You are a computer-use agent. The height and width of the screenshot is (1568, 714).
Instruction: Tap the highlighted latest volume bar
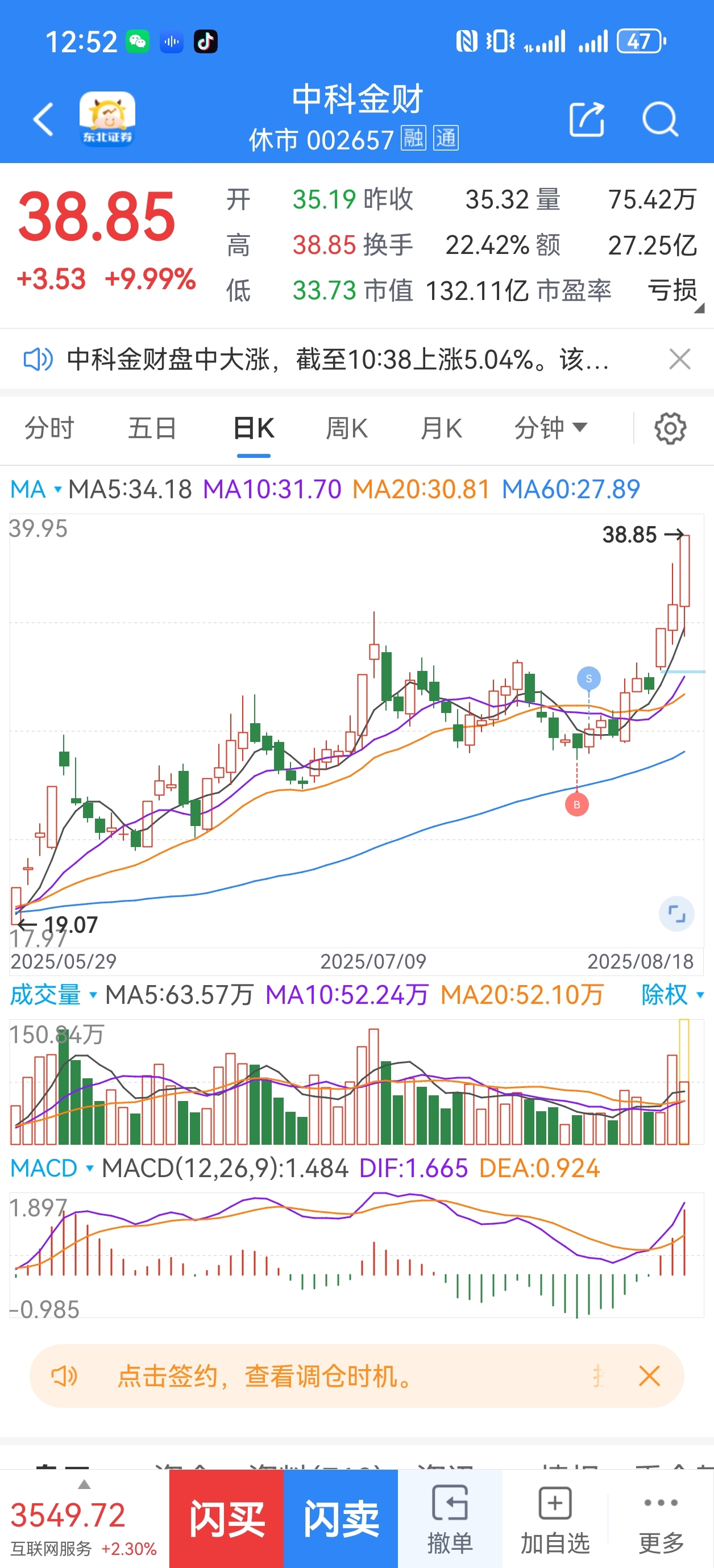coord(684,1082)
